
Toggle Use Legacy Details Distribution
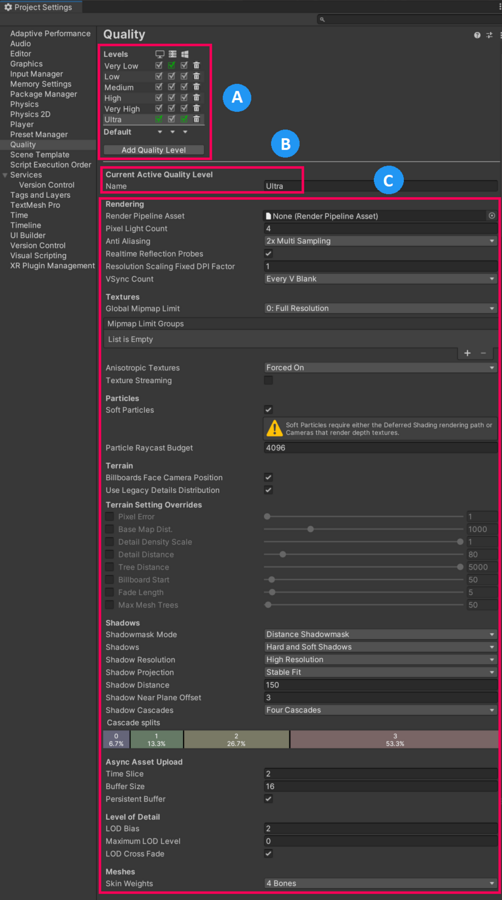[268, 490]
